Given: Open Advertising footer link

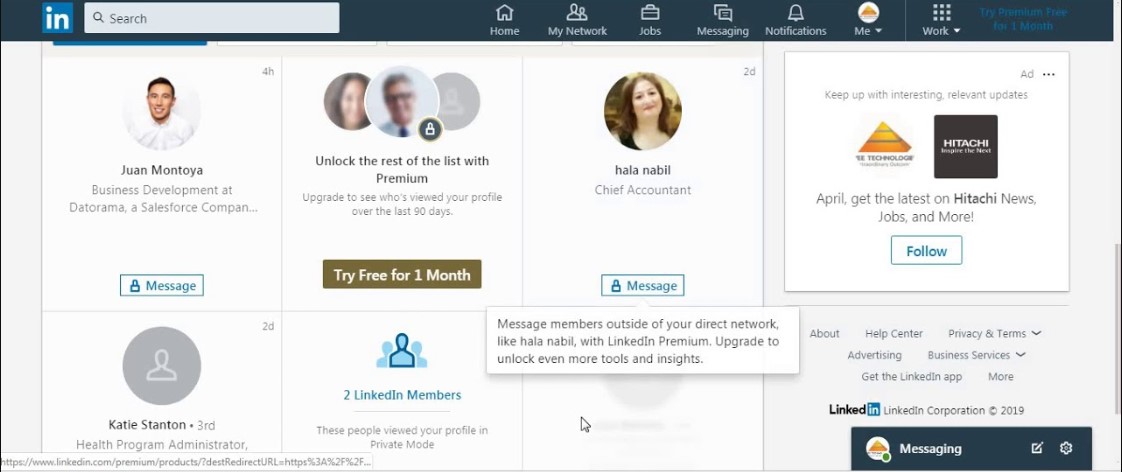Looking at the screenshot, I should click(x=874, y=355).
